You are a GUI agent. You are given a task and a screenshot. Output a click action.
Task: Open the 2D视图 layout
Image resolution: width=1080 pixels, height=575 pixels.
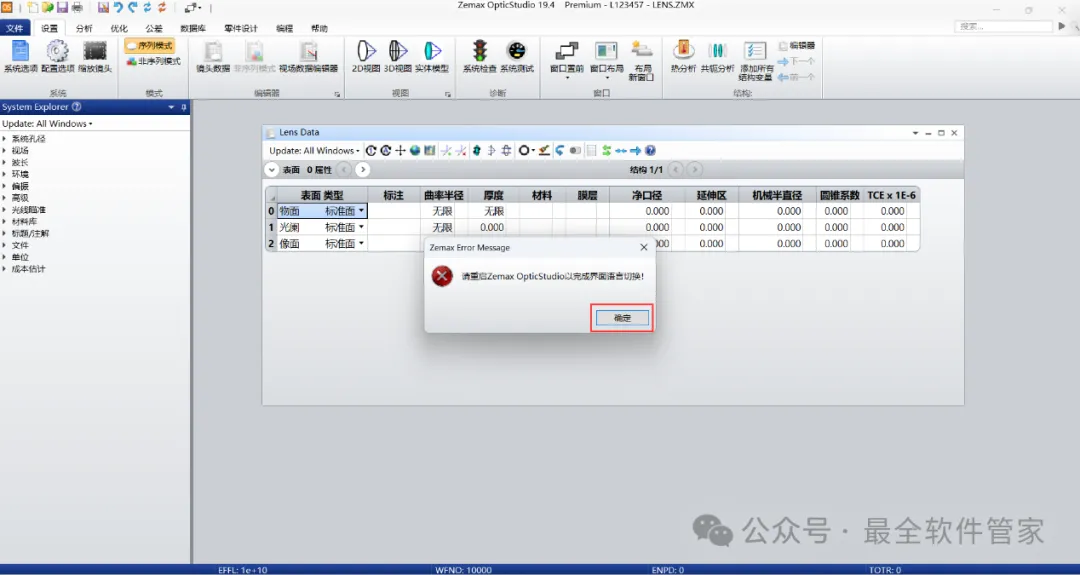coord(366,56)
